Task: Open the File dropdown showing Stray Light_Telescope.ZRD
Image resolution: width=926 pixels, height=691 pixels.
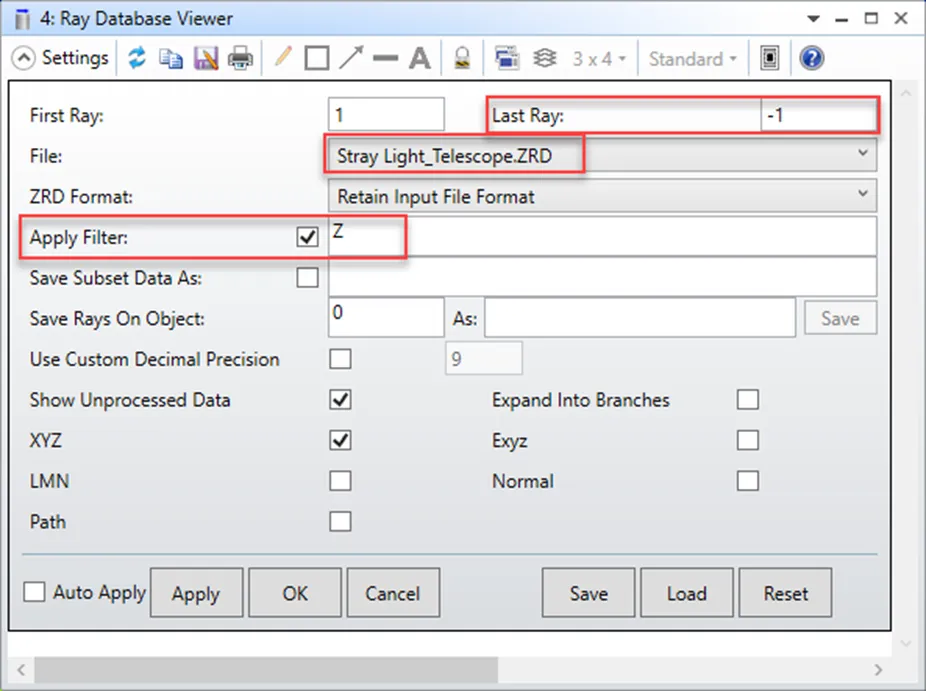Action: point(602,155)
